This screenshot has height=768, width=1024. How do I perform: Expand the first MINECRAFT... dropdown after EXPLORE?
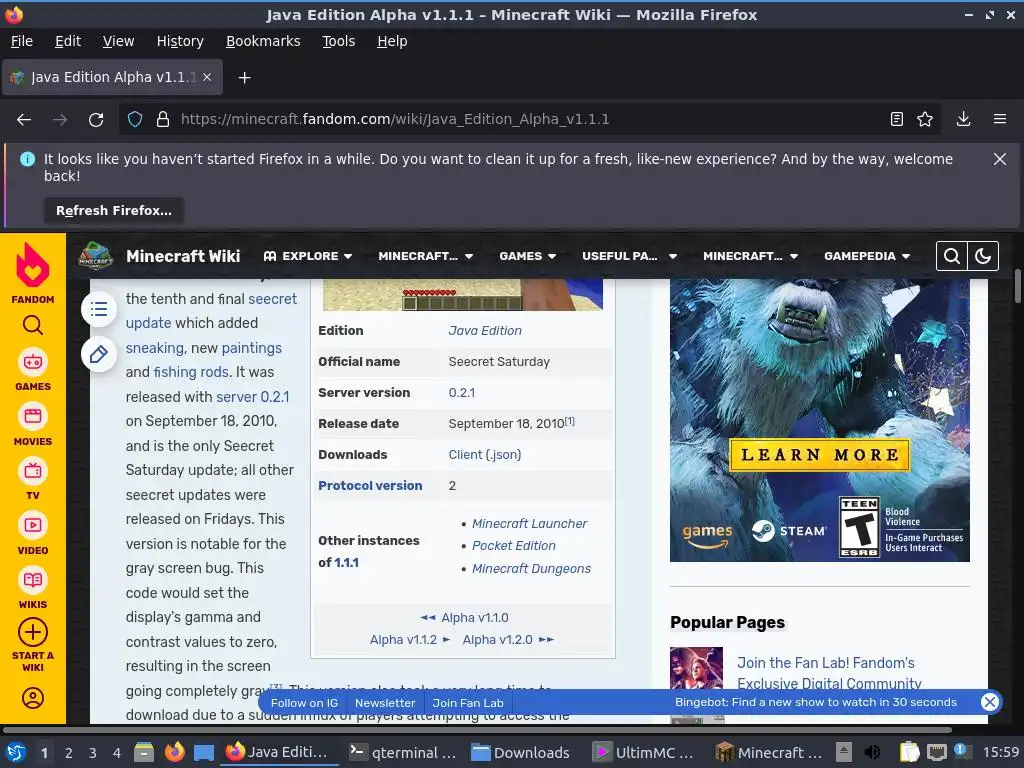425,256
